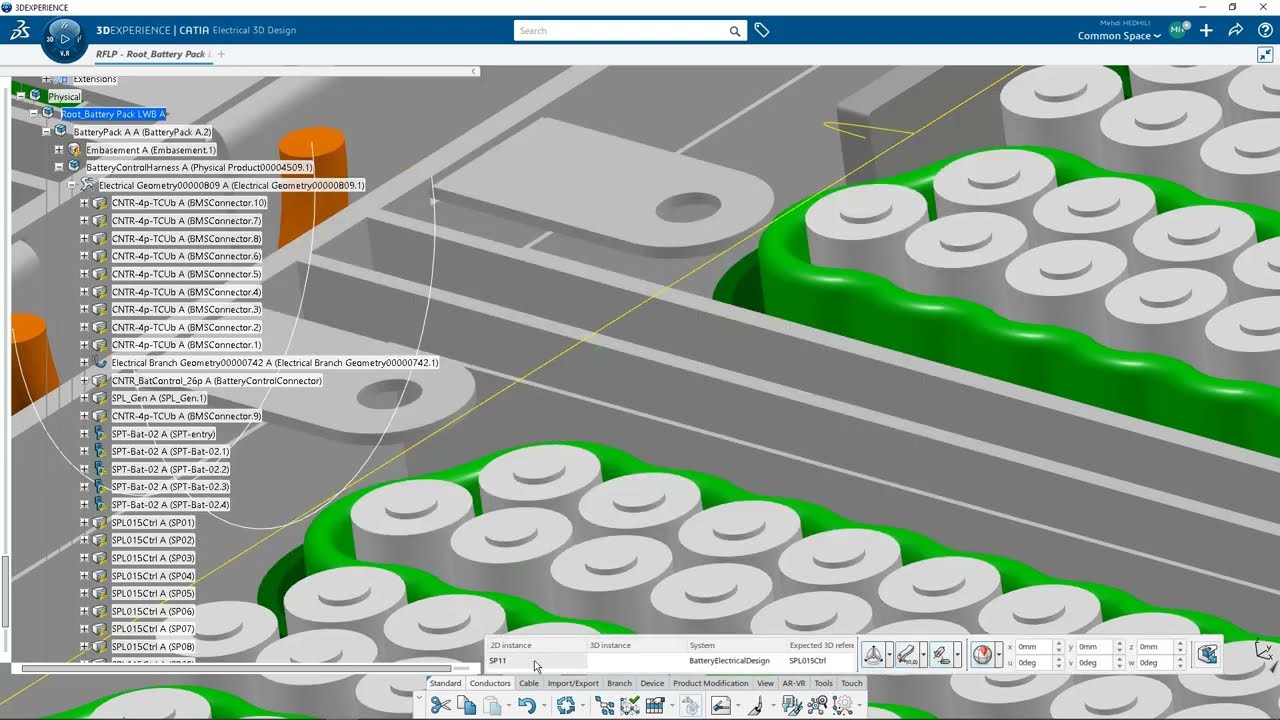This screenshot has height=720, width=1280.
Task: Click the tag icon beside search bar
Action: point(762,31)
